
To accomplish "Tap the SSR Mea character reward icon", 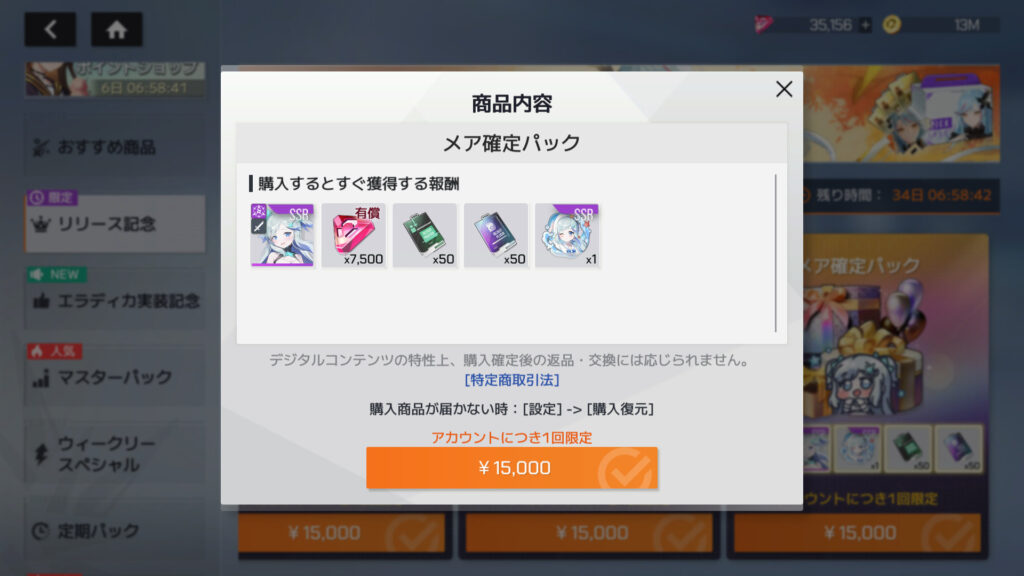I will [x=282, y=234].
